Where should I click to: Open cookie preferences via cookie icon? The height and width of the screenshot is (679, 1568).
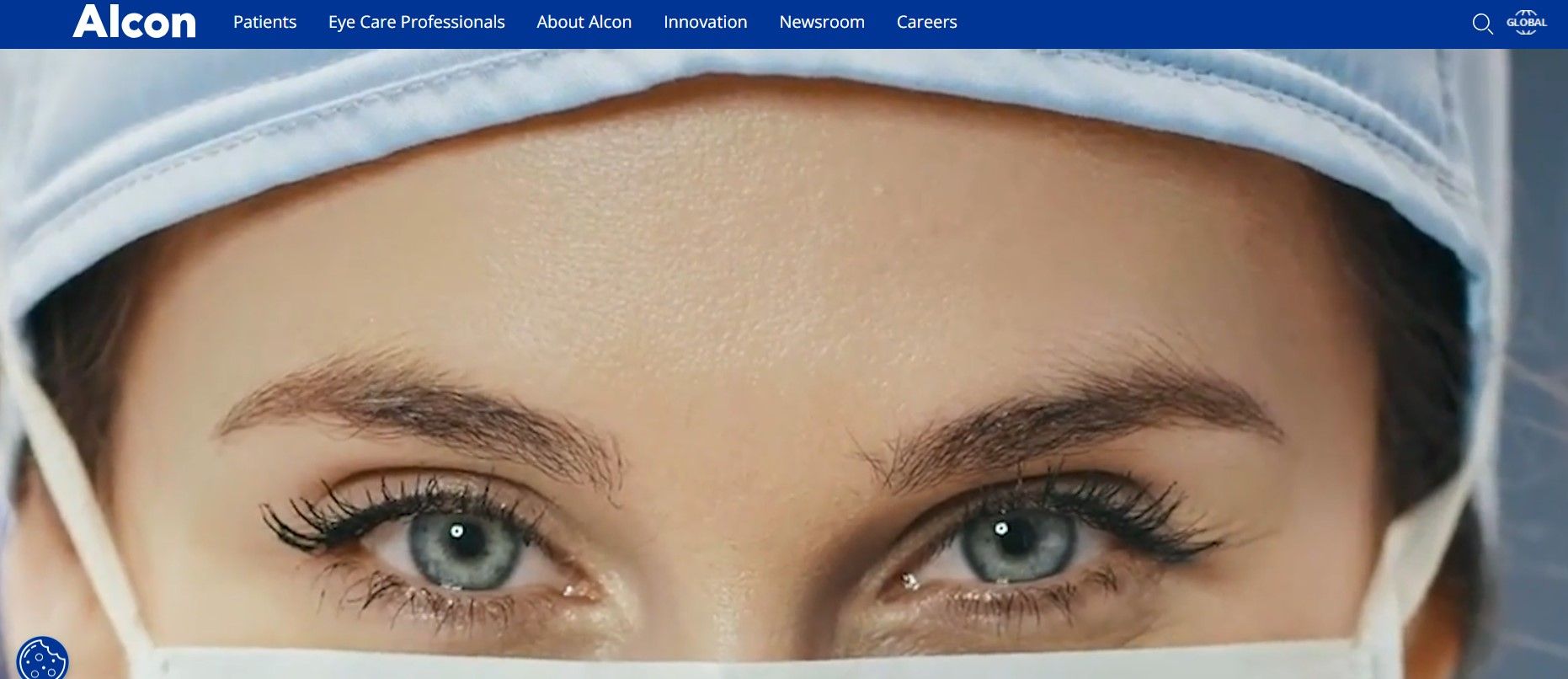(x=42, y=659)
